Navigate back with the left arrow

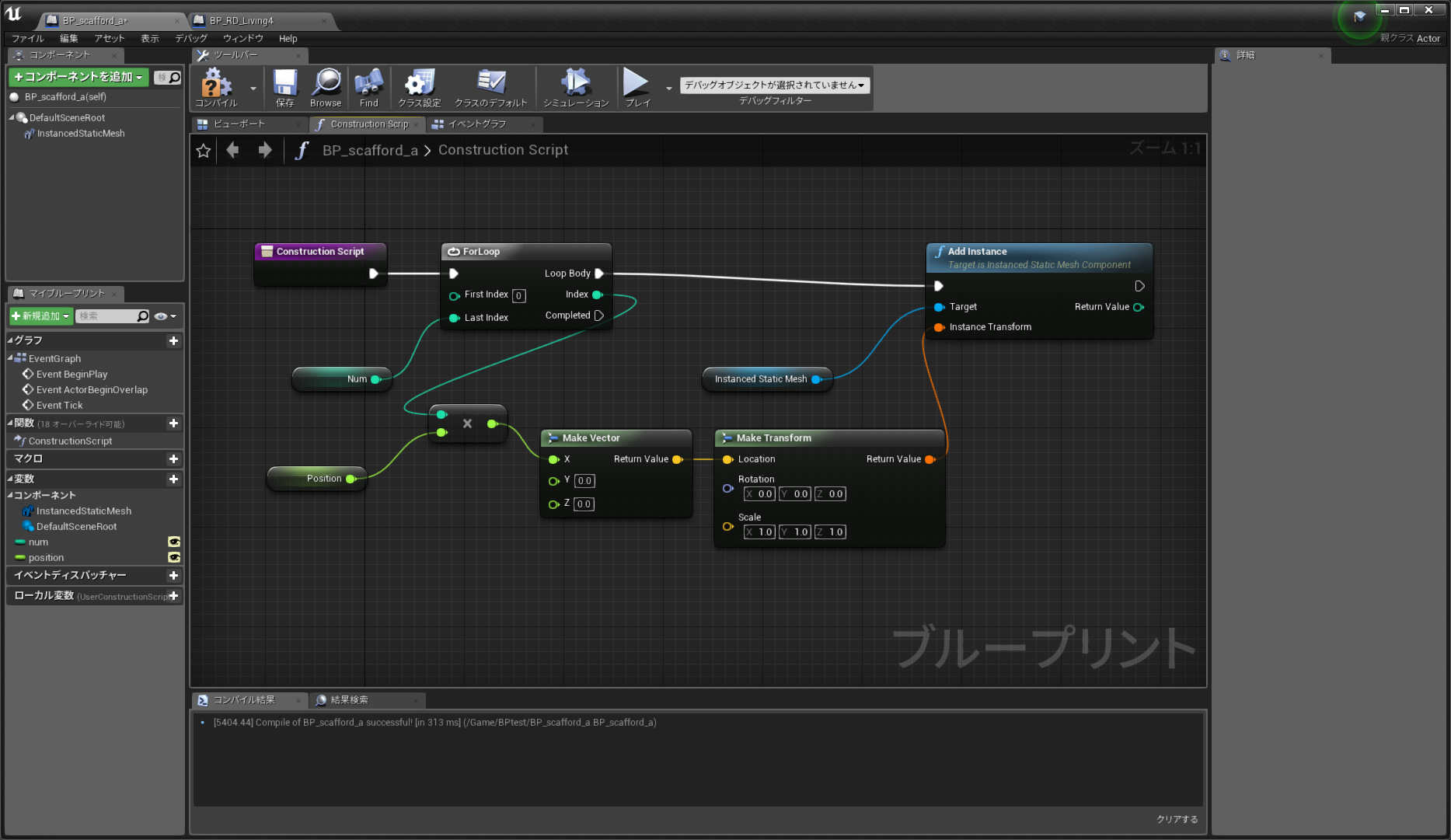232,150
